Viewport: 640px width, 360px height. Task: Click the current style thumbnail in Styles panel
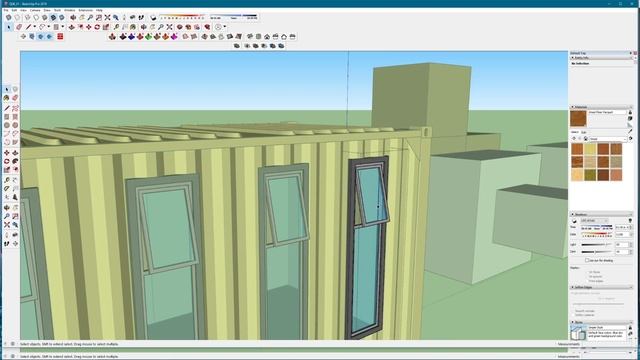point(578,333)
